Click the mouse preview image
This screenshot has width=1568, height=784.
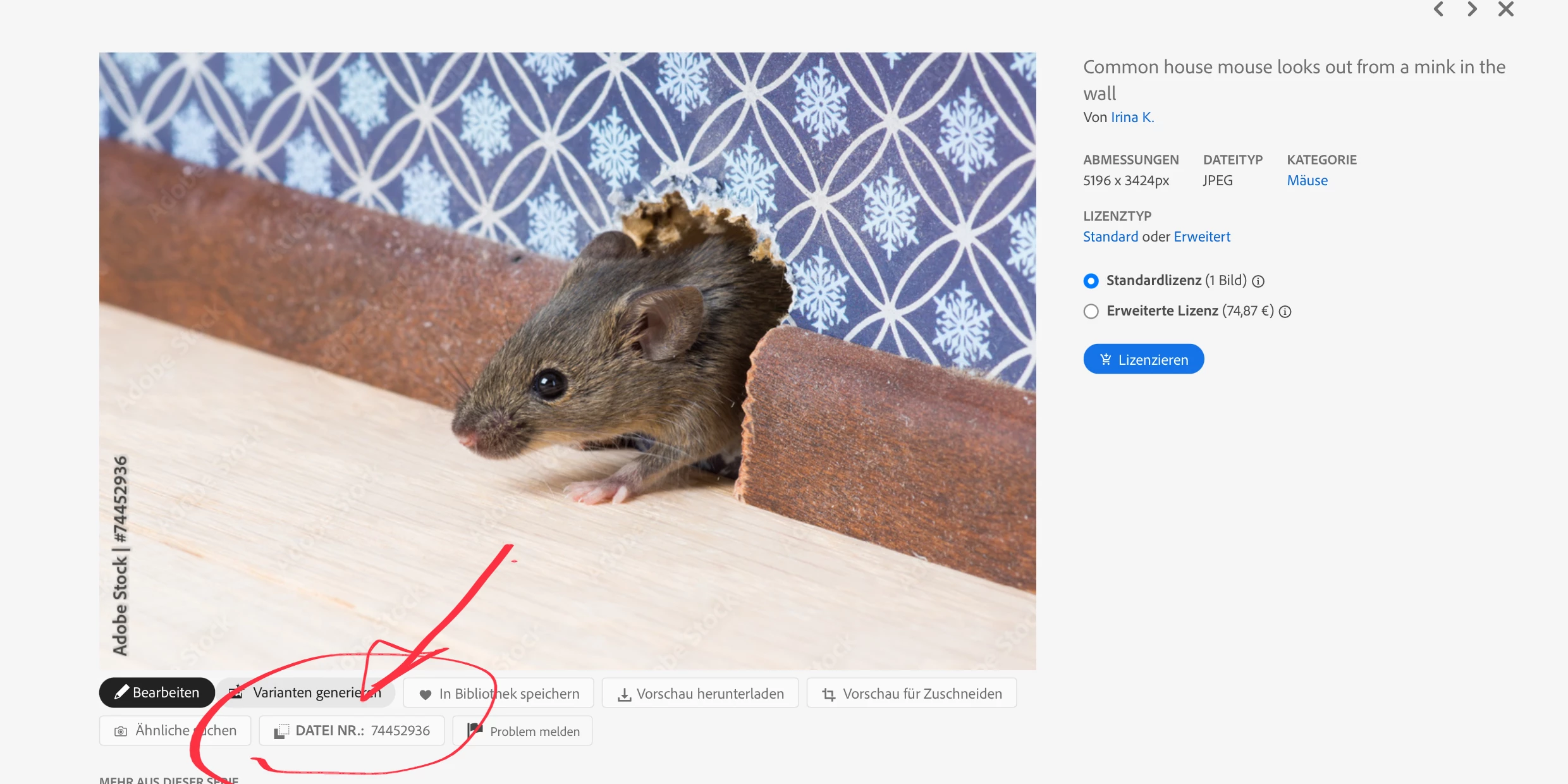tap(567, 361)
